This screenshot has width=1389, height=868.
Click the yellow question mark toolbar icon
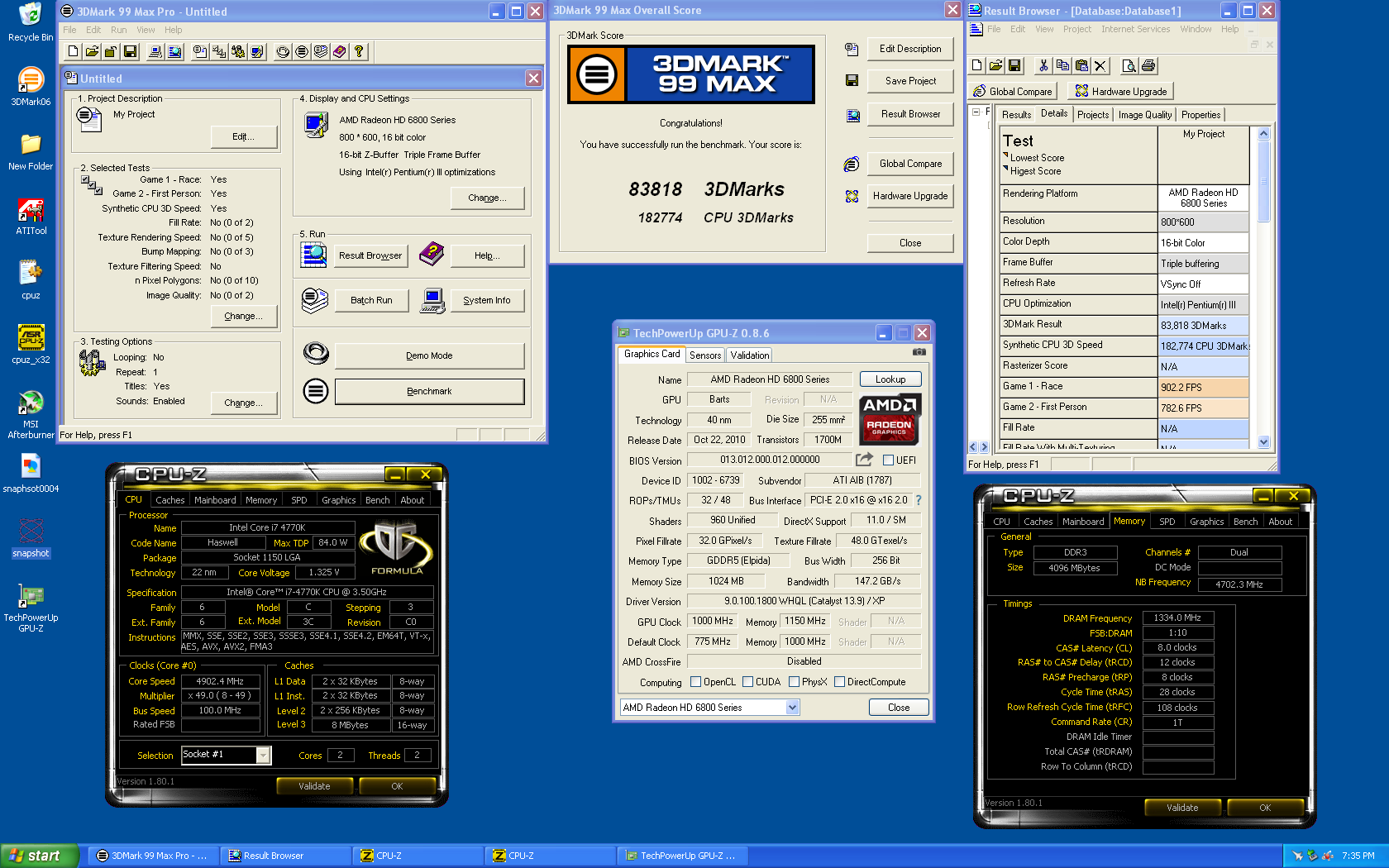click(358, 51)
